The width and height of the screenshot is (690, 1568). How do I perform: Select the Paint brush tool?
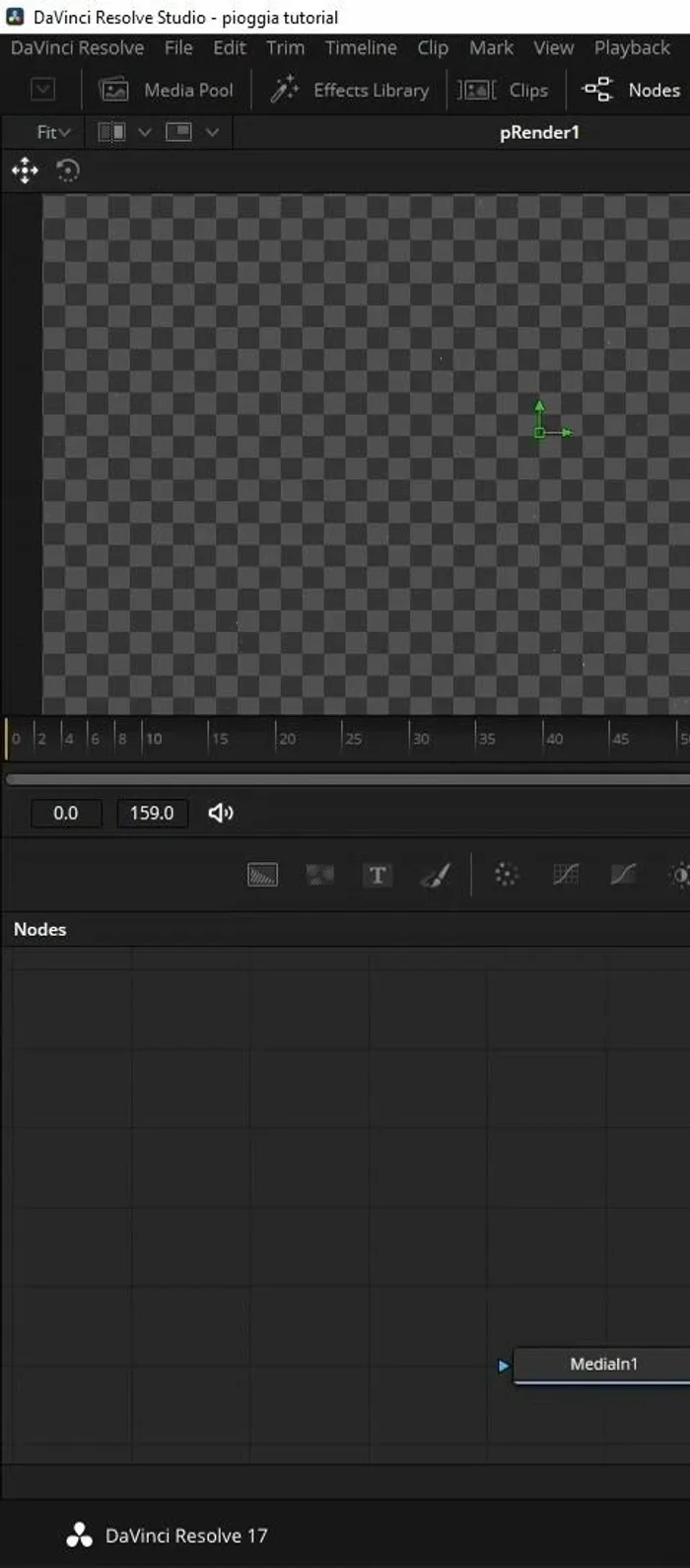435,875
